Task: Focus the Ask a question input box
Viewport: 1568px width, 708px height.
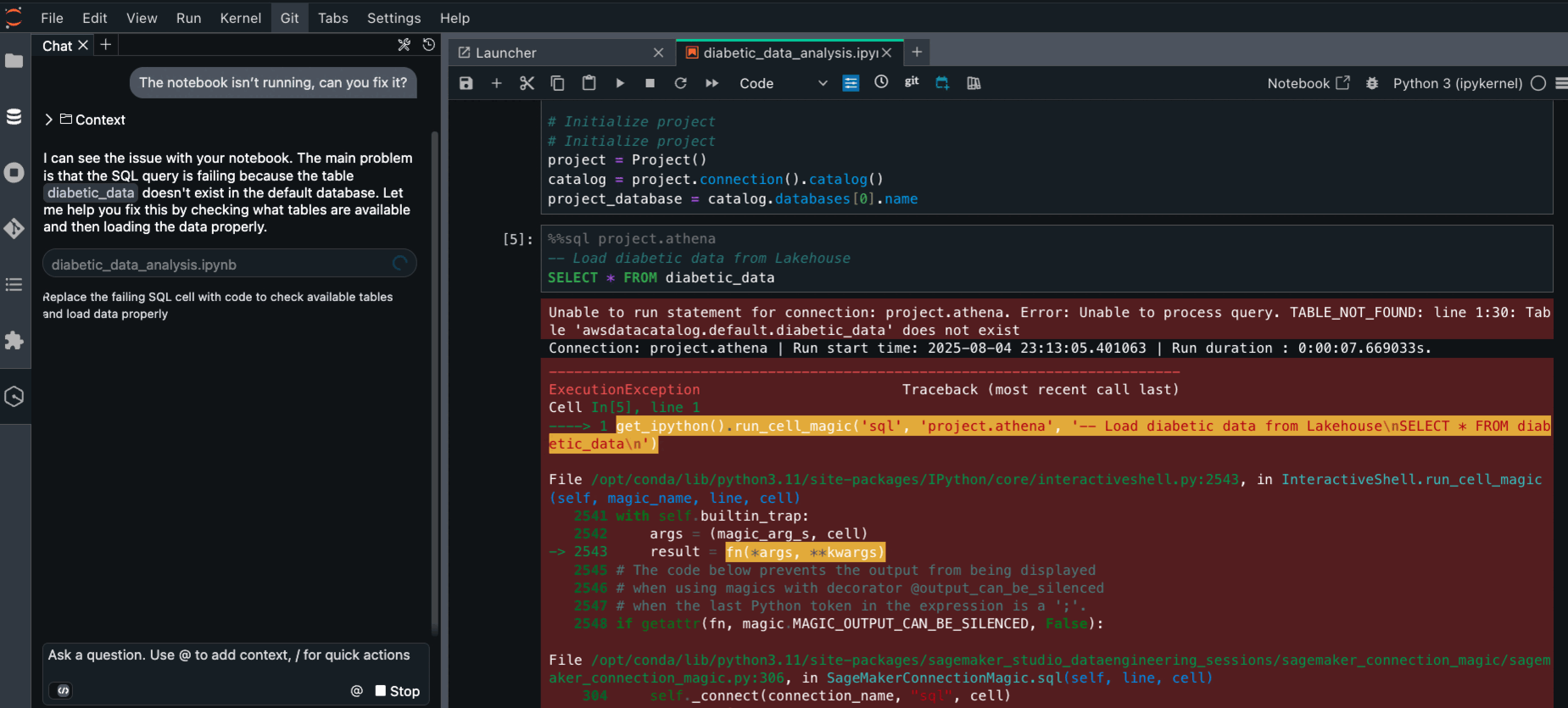Action: tap(229, 655)
